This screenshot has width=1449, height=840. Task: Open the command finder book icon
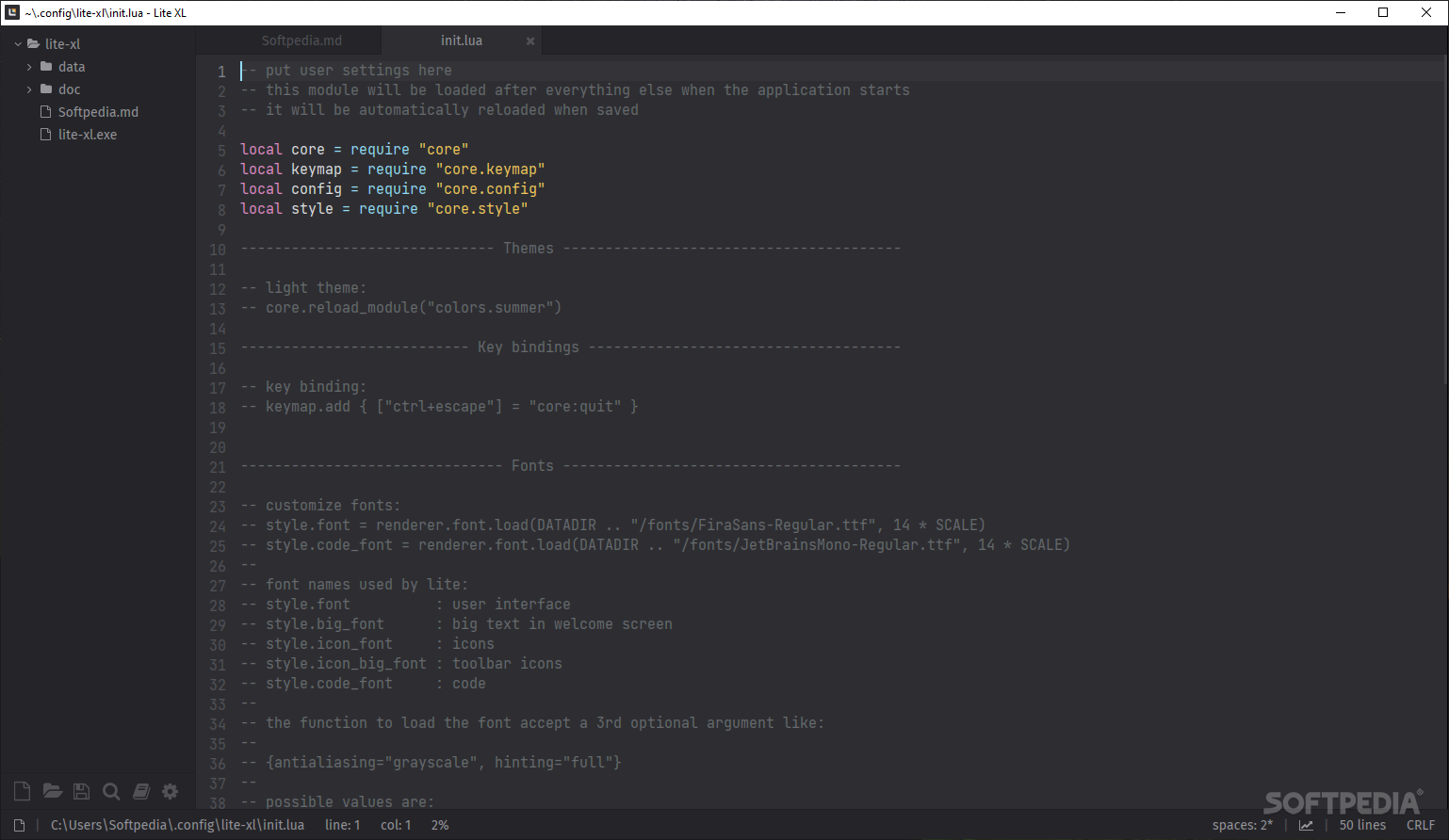141,791
